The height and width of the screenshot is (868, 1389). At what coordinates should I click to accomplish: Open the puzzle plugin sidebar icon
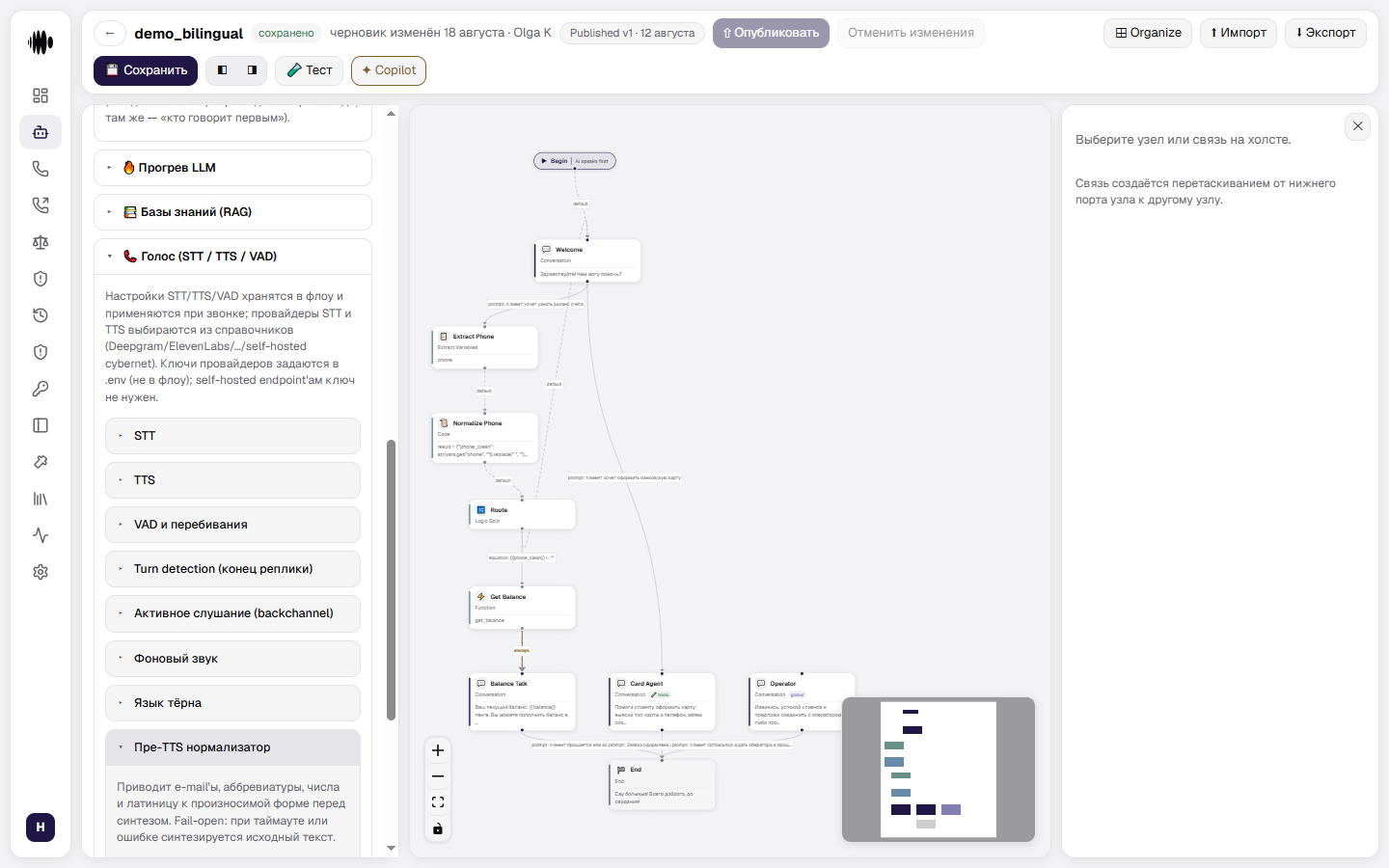[x=41, y=462]
